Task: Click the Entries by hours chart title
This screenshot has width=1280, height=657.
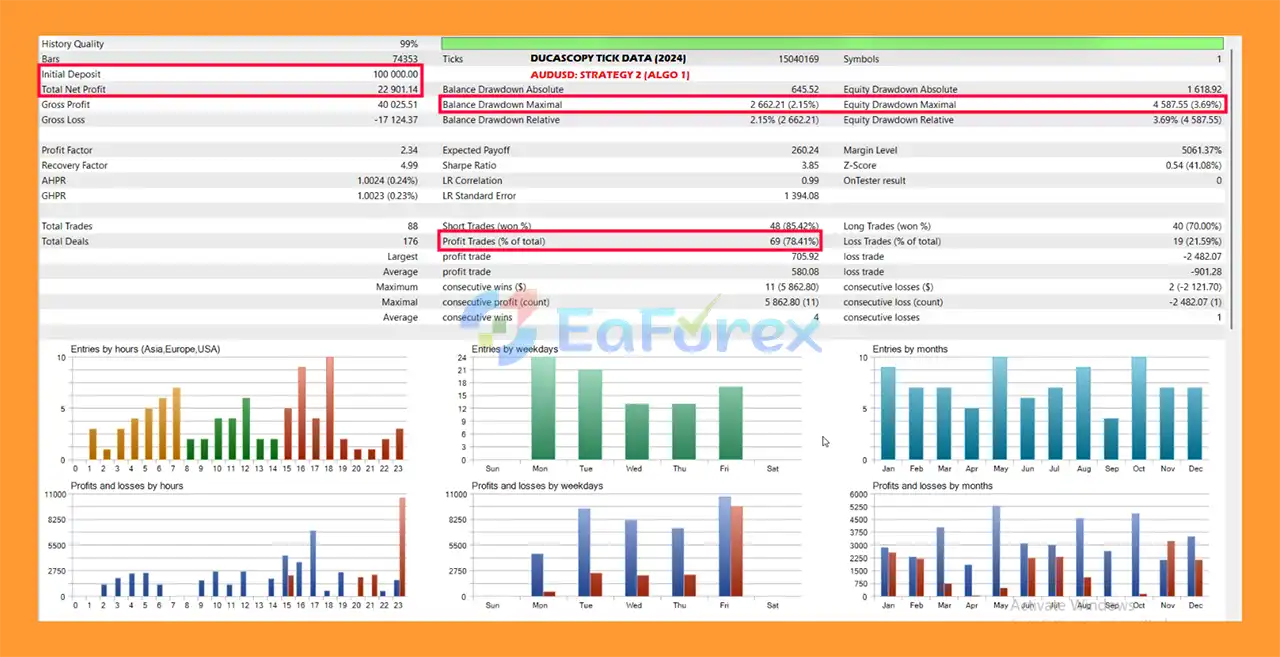Action: 145,349
